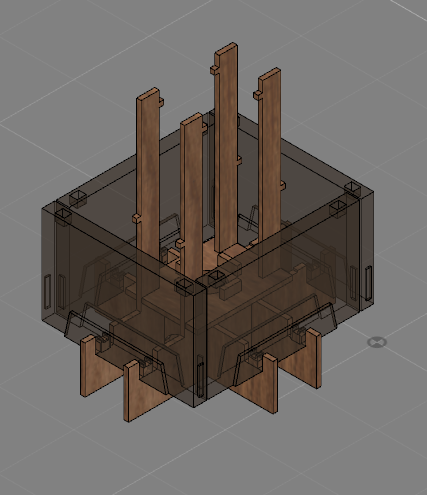Select the translucent dark box enclosure
The width and height of the screenshot is (427, 495).
[x=208, y=259]
